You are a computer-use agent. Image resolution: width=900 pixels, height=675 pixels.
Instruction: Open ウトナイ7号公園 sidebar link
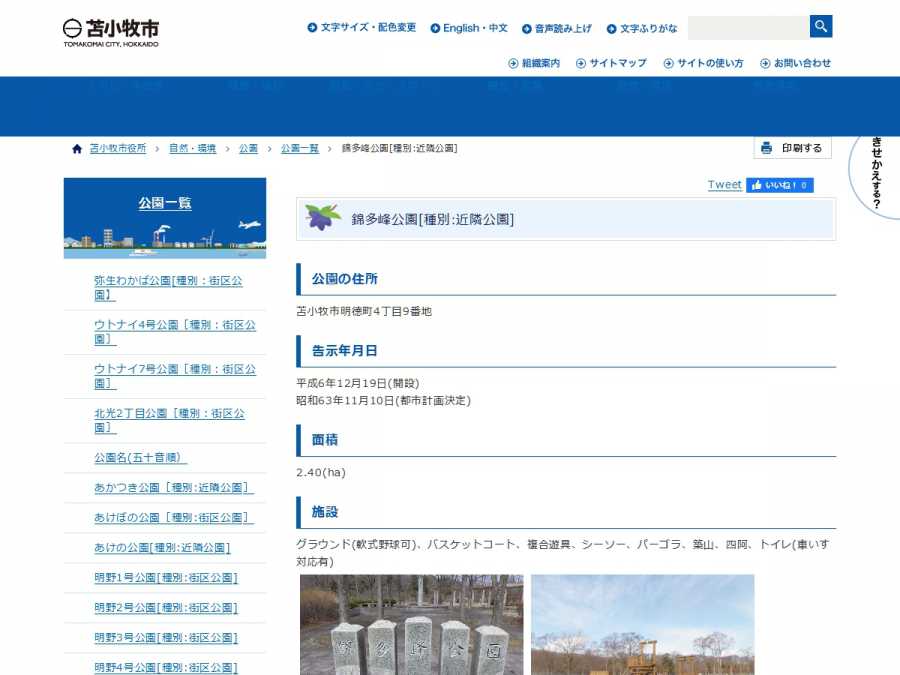175,376
